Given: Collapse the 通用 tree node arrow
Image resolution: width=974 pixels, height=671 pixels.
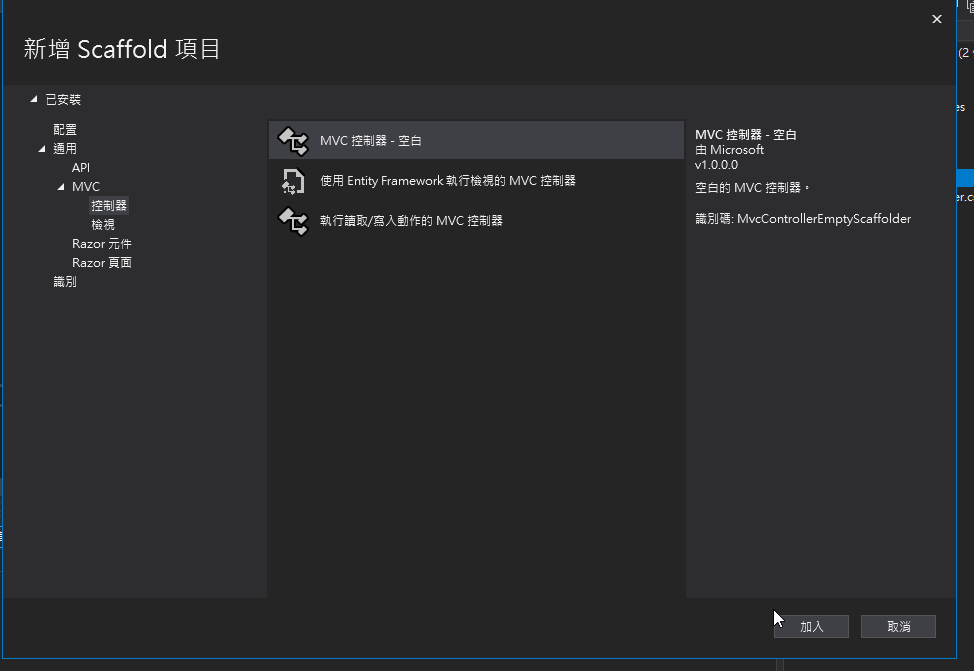Looking at the screenshot, I should (42, 149).
